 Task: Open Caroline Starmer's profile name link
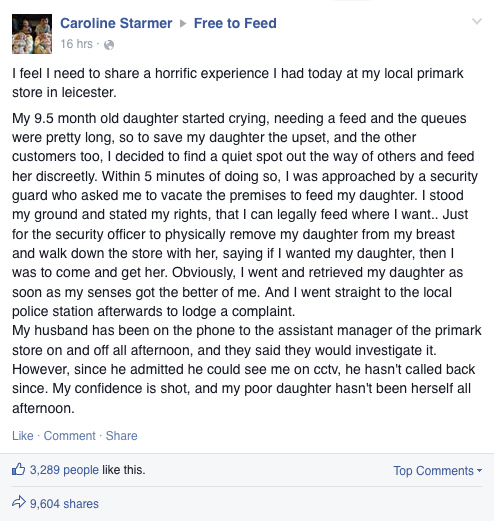(x=116, y=23)
